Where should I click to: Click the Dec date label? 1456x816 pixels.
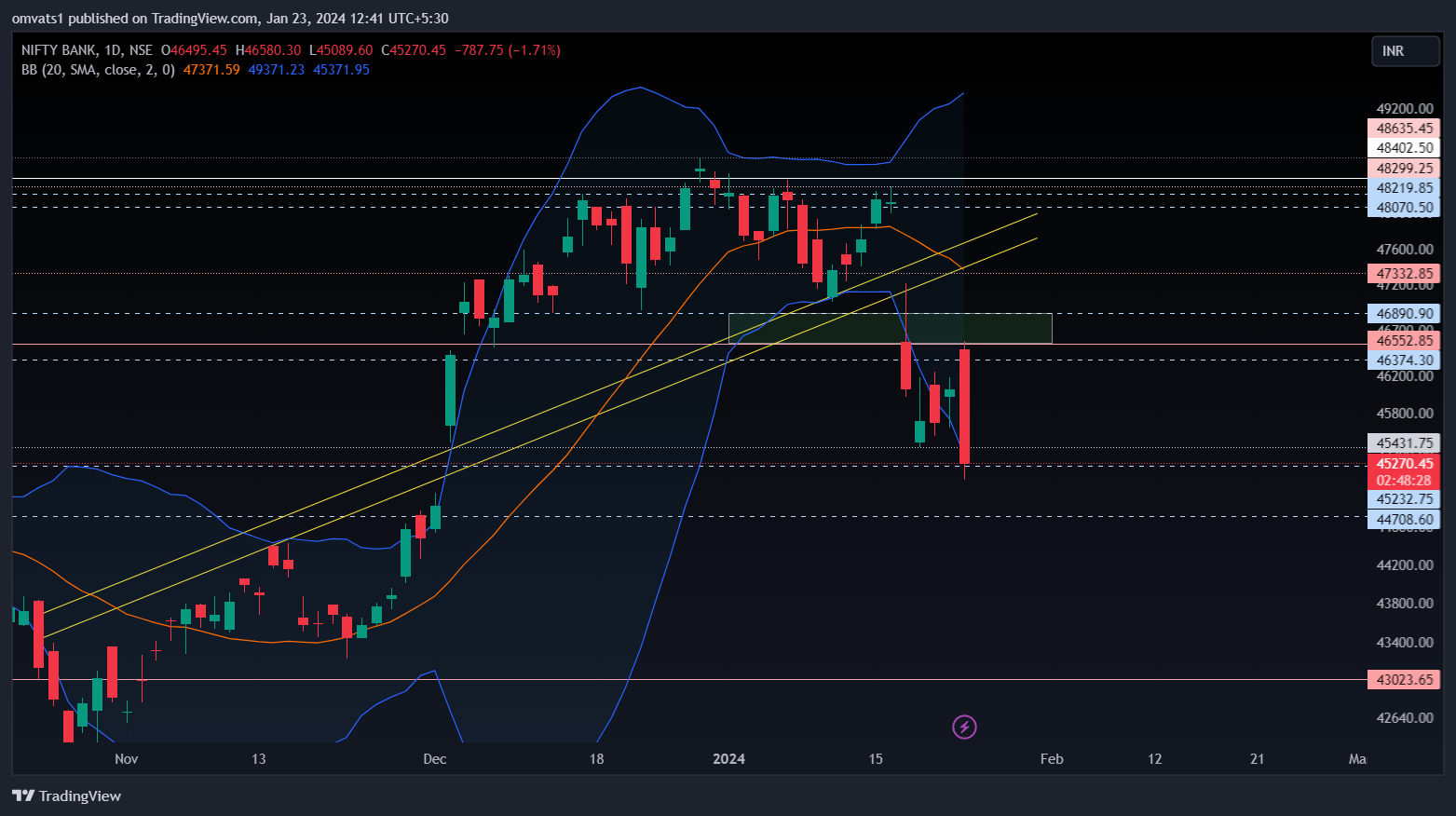coord(435,759)
